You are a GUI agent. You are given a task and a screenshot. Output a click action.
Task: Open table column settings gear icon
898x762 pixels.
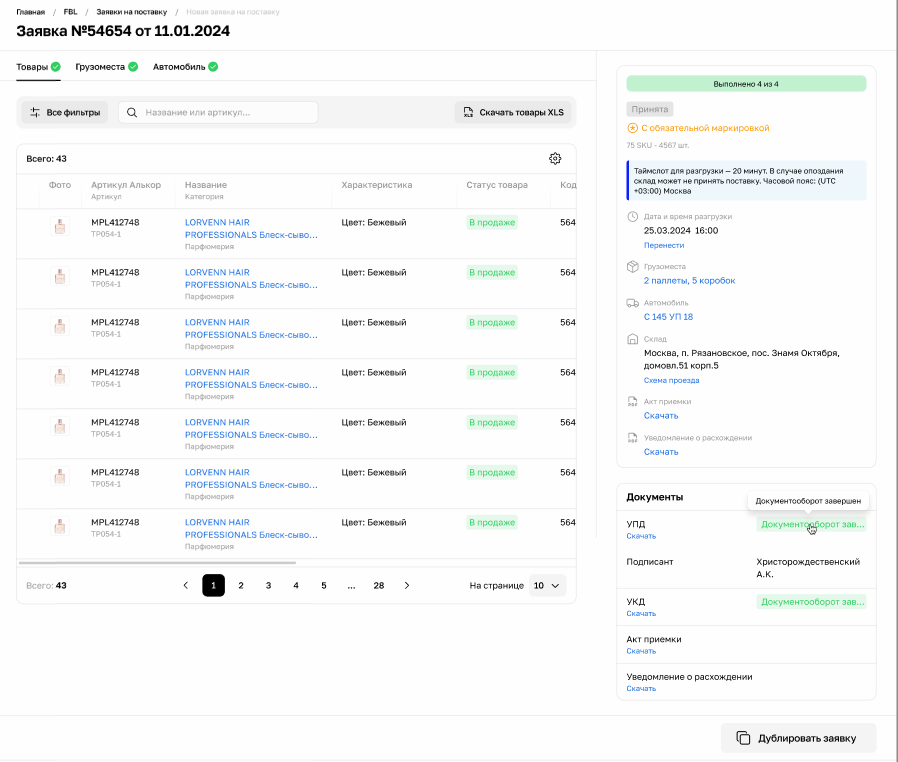[x=555, y=159]
